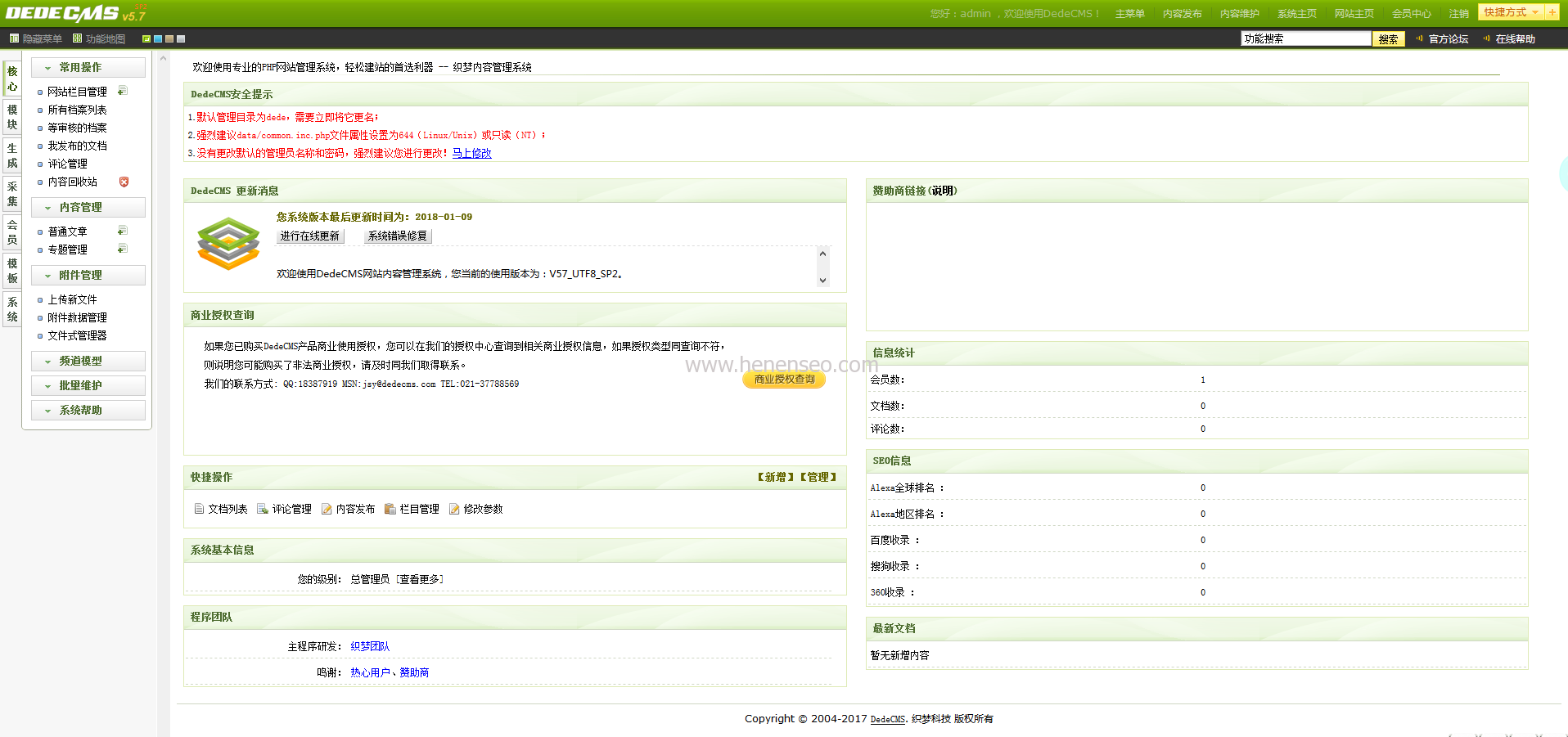The image size is (1568, 737).
Task: Click the 栏目管理 quick action icon
Action: click(x=390, y=509)
